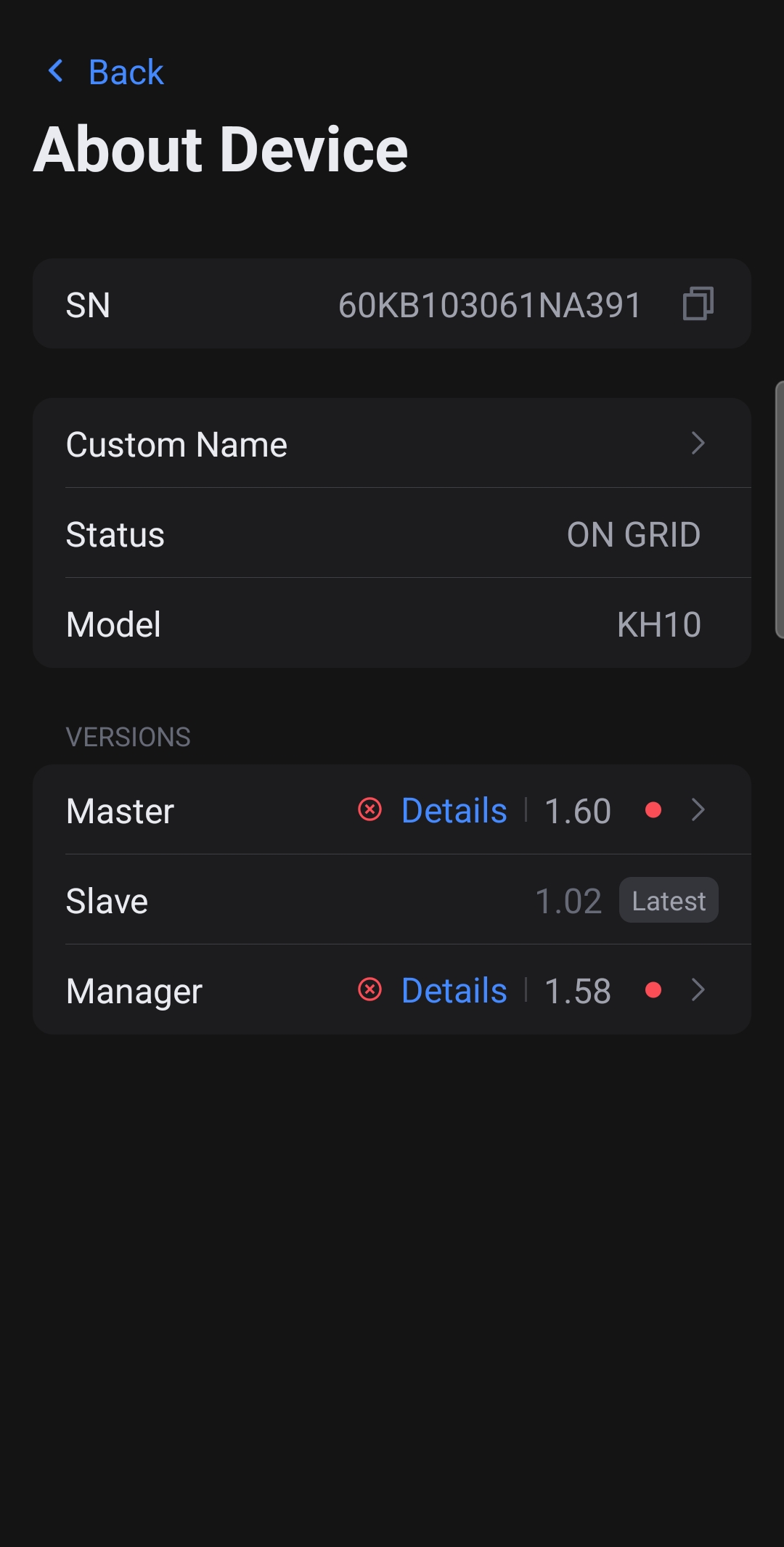Click the red error icon in Manager row

coord(370,989)
